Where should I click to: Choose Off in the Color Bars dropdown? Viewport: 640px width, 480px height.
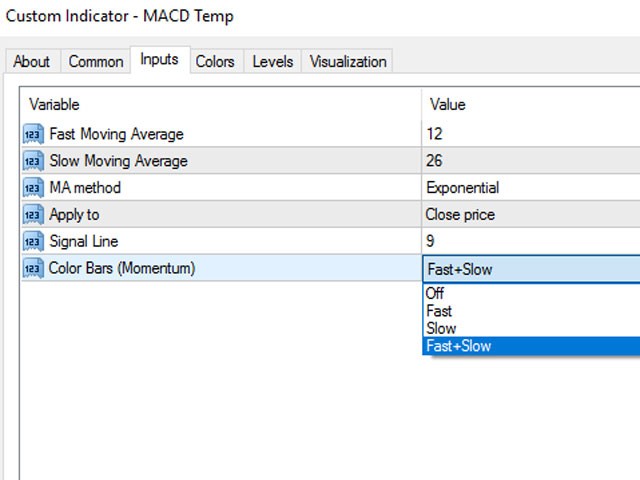(x=435, y=293)
